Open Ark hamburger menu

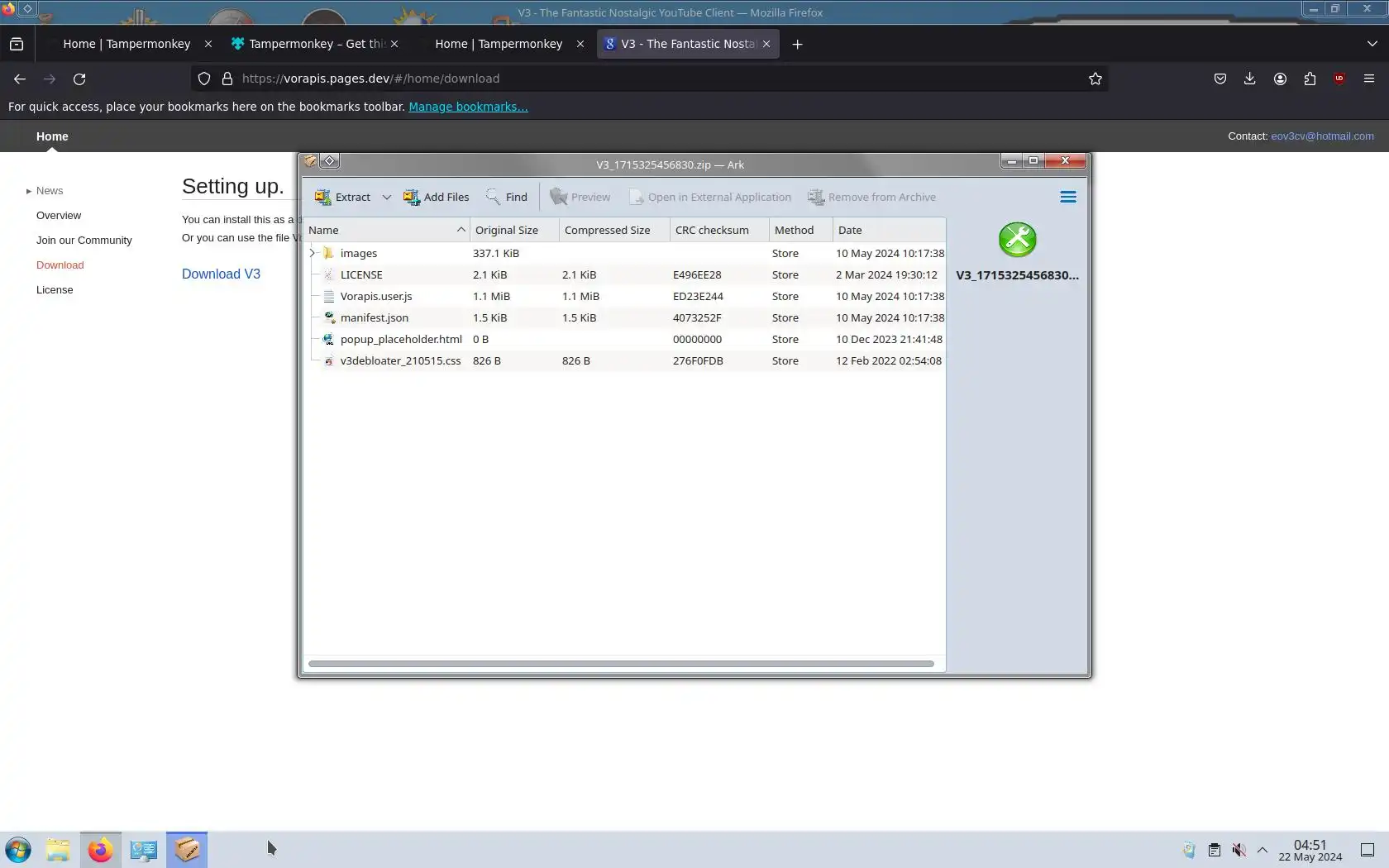pos(1068,197)
